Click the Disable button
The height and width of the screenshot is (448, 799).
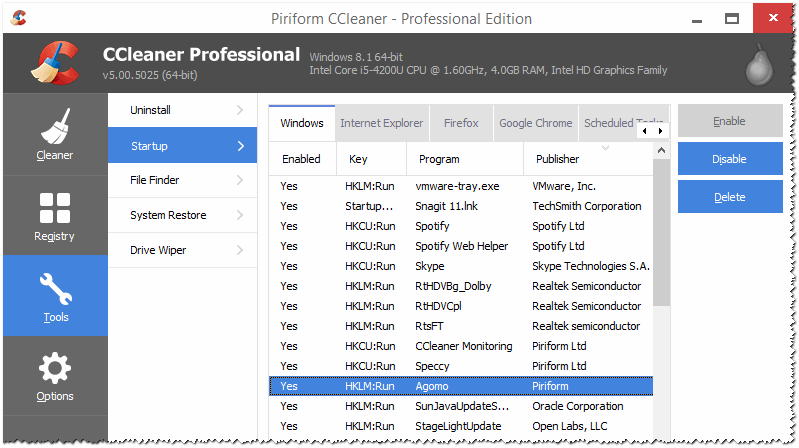tap(729, 159)
